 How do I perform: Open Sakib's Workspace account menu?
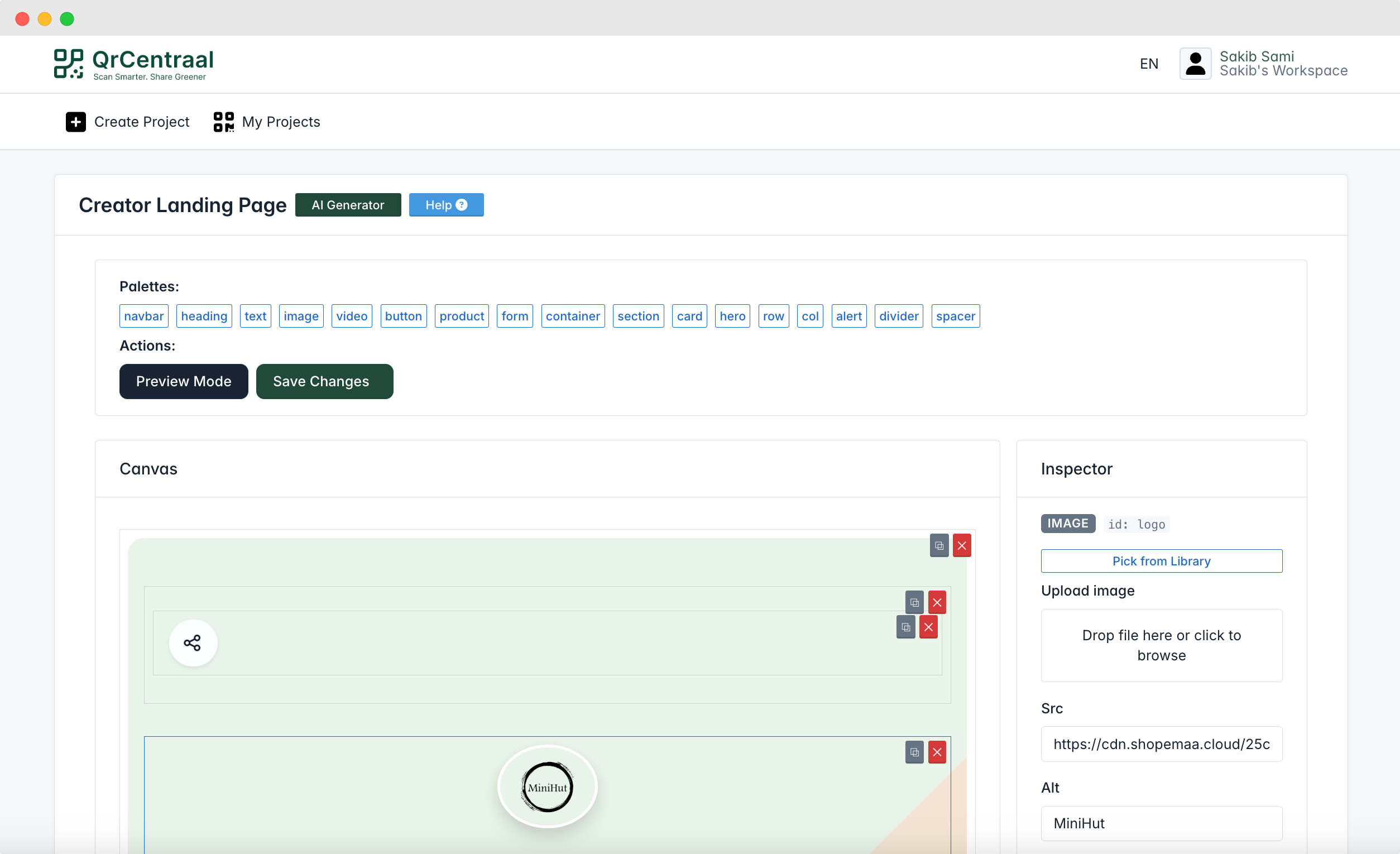coord(1283,70)
